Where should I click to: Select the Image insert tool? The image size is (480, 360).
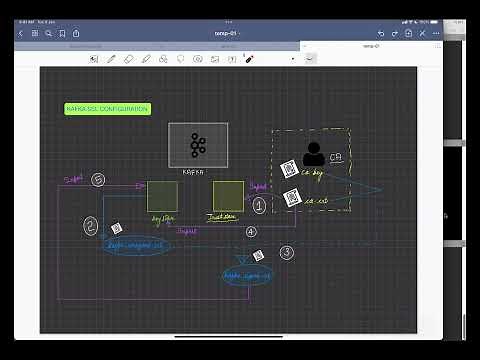(x=215, y=59)
